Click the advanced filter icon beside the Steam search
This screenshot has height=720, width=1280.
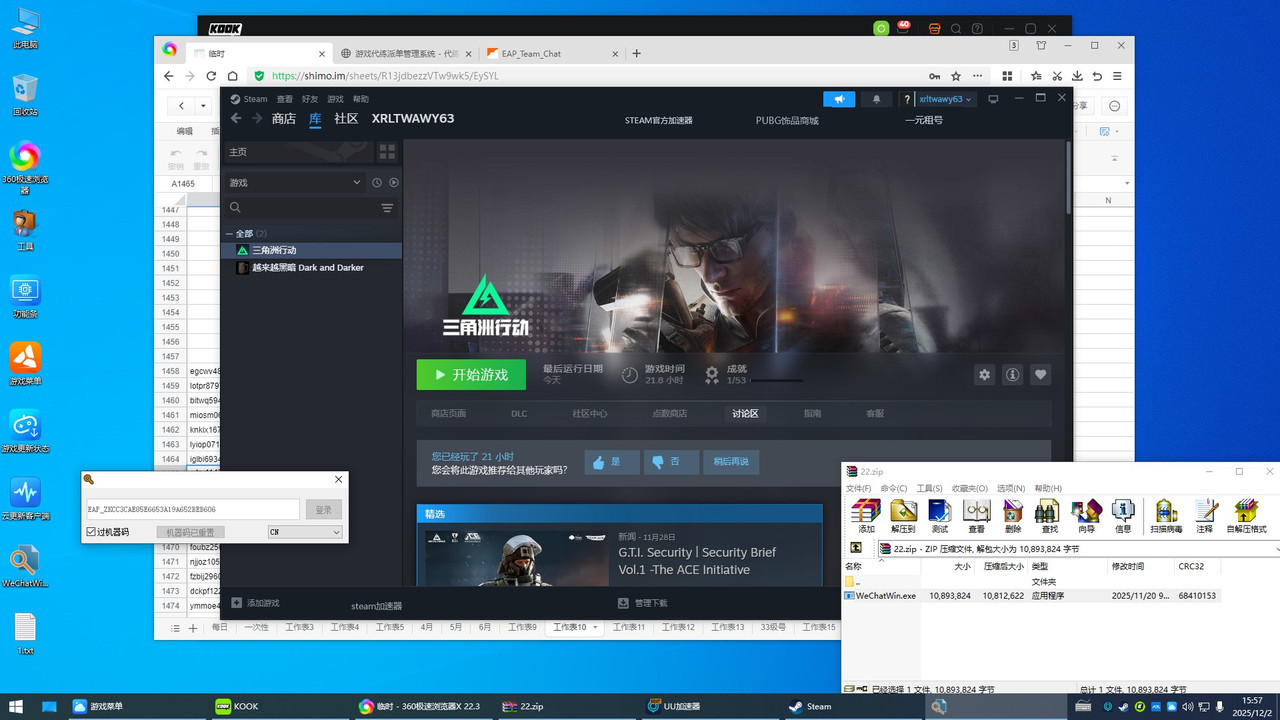[387, 208]
